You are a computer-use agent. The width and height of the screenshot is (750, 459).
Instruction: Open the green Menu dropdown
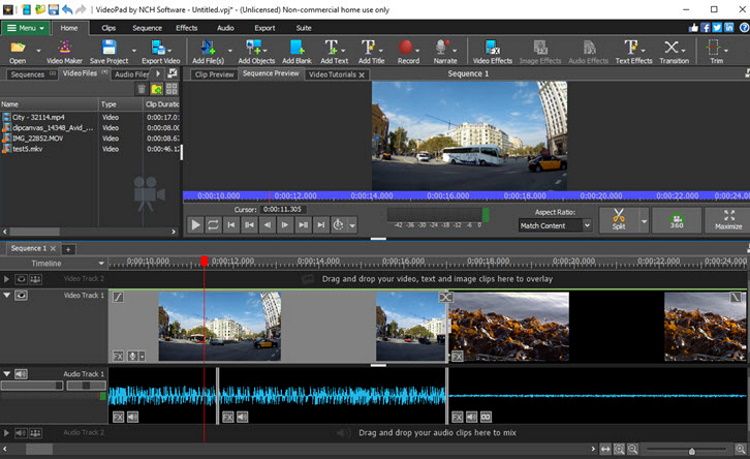coord(25,28)
